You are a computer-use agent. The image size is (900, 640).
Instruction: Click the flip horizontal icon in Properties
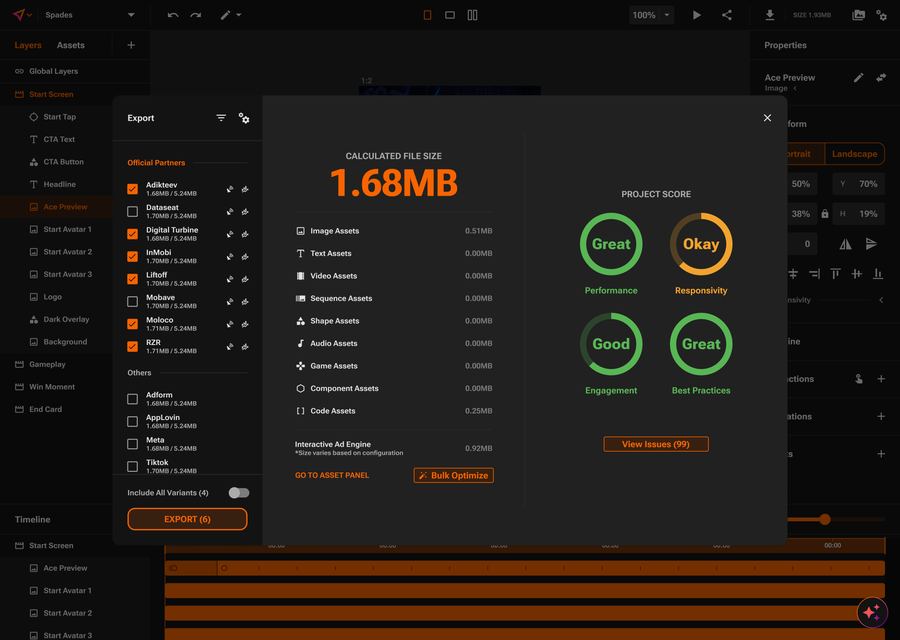[845, 244]
